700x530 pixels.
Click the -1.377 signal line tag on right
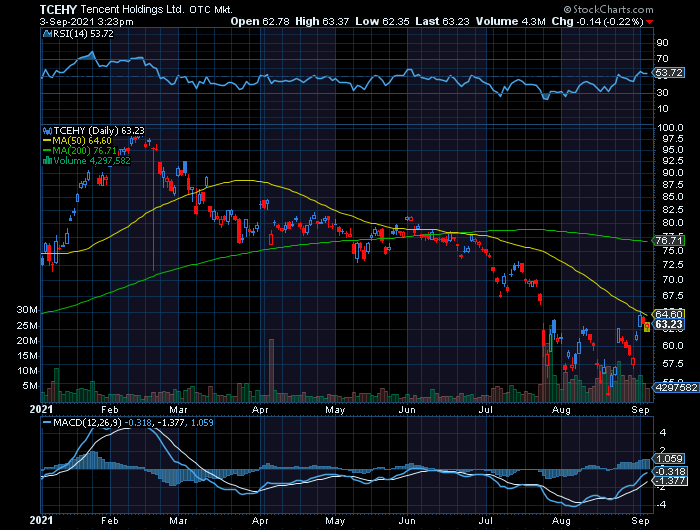pos(670,481)
